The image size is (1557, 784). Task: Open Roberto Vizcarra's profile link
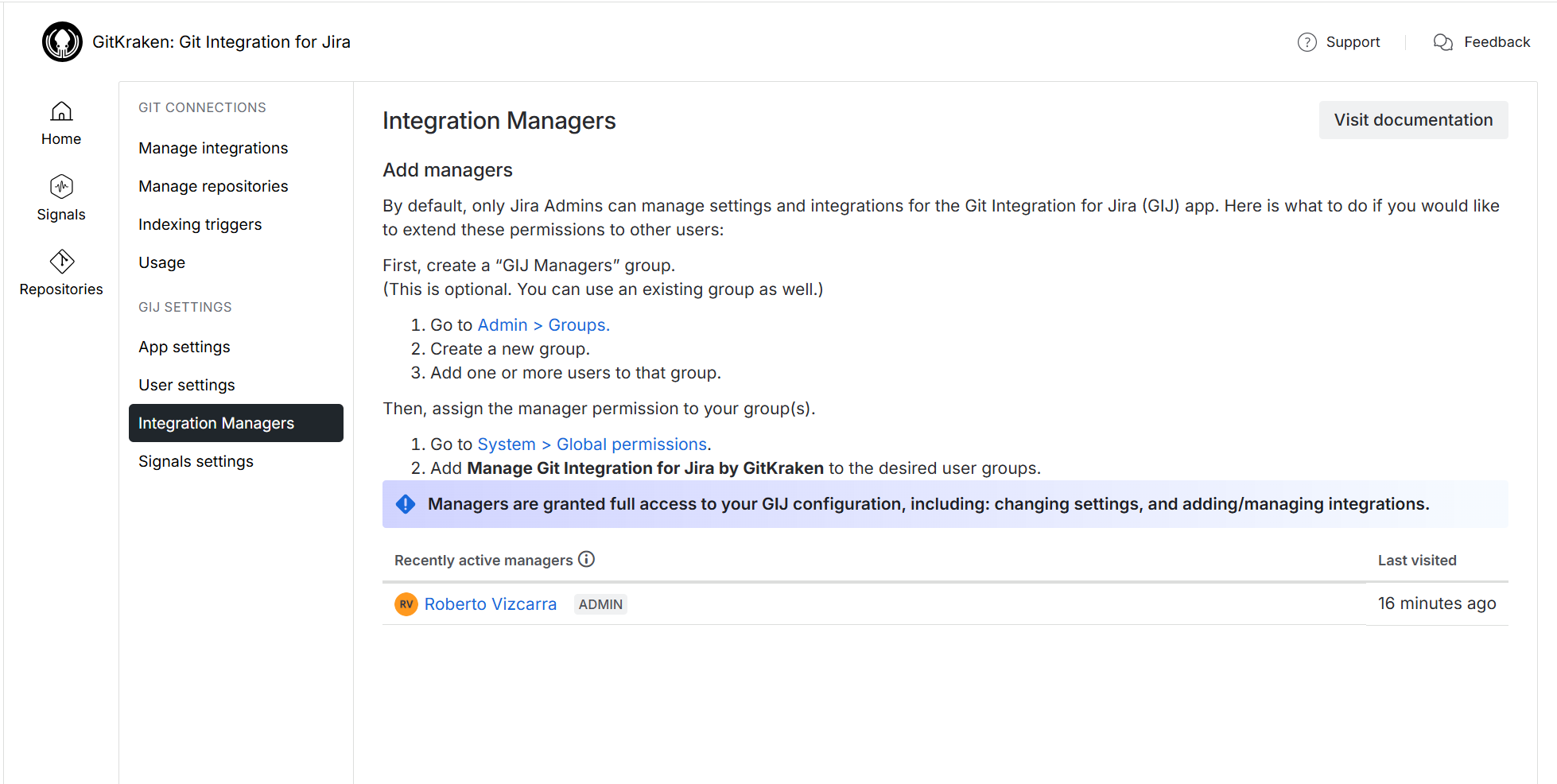[x=490, y=604]
